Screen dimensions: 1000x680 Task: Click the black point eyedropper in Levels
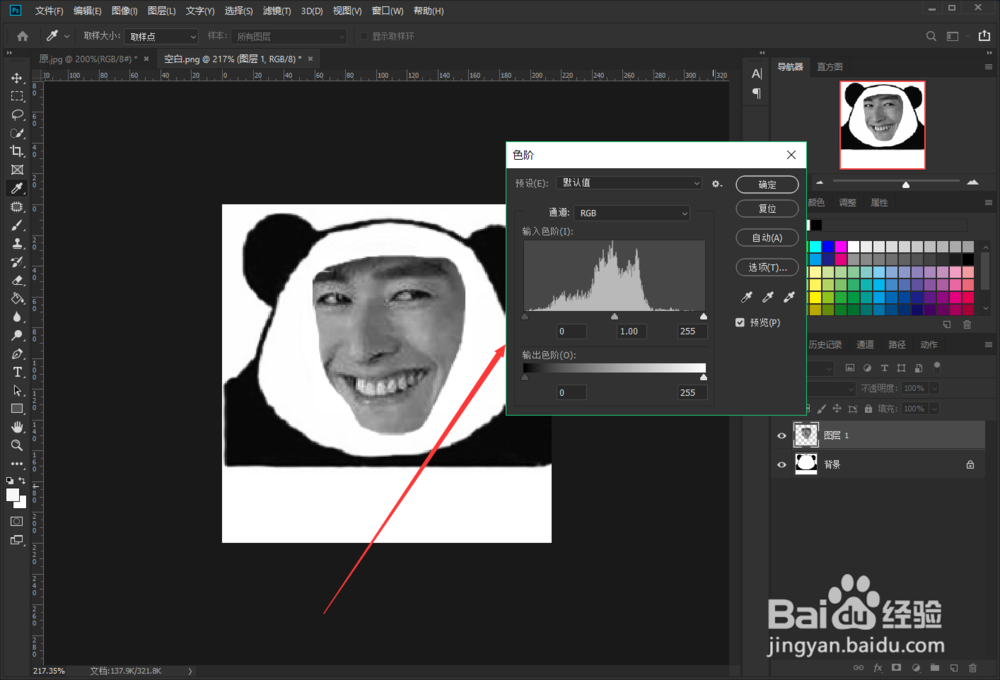(746, 297)
